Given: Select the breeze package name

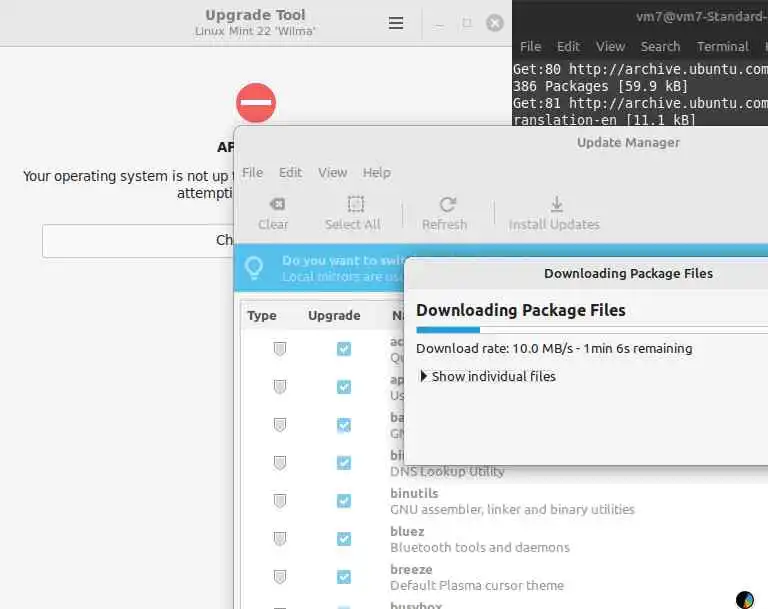Looking at the screenshot, I should click(411, 570).
